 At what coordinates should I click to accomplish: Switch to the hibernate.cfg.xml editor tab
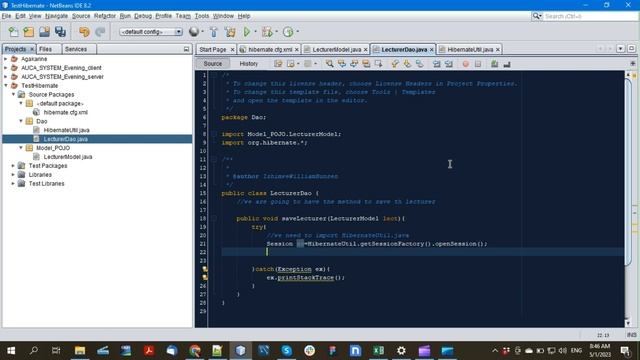point(270,49)
